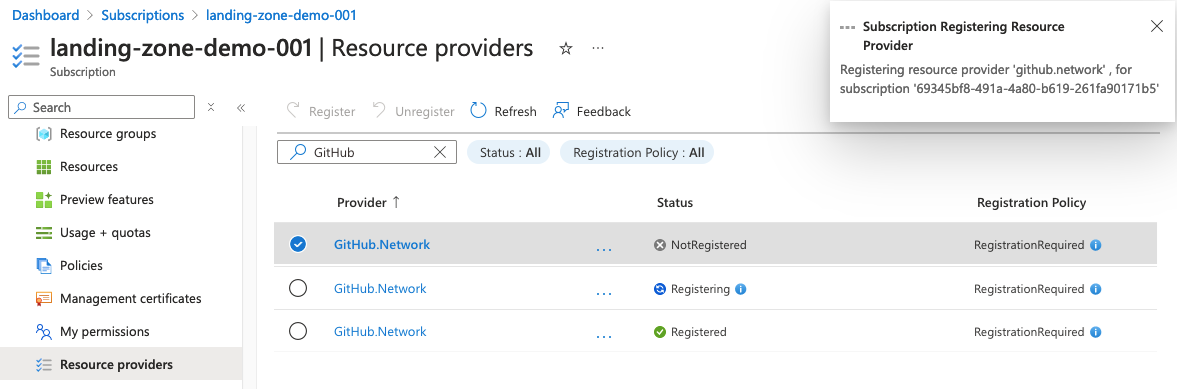Image resolution: width=1177 pixels, height=389 pixels.
Task: Click the green Registered status icon
Action: point(660,332)
